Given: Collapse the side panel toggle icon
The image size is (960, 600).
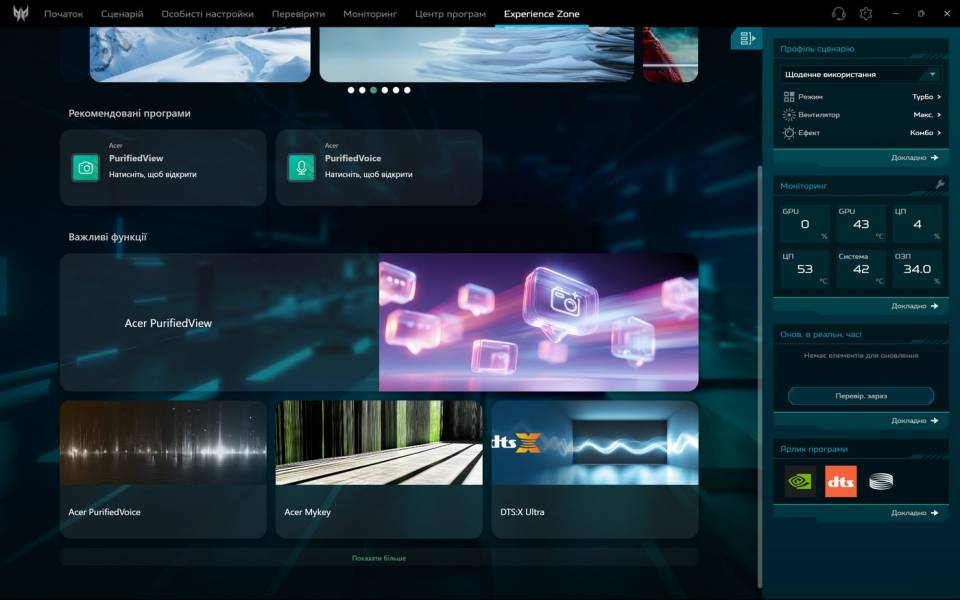Looking at the screenshot, I should pos(747,39).
